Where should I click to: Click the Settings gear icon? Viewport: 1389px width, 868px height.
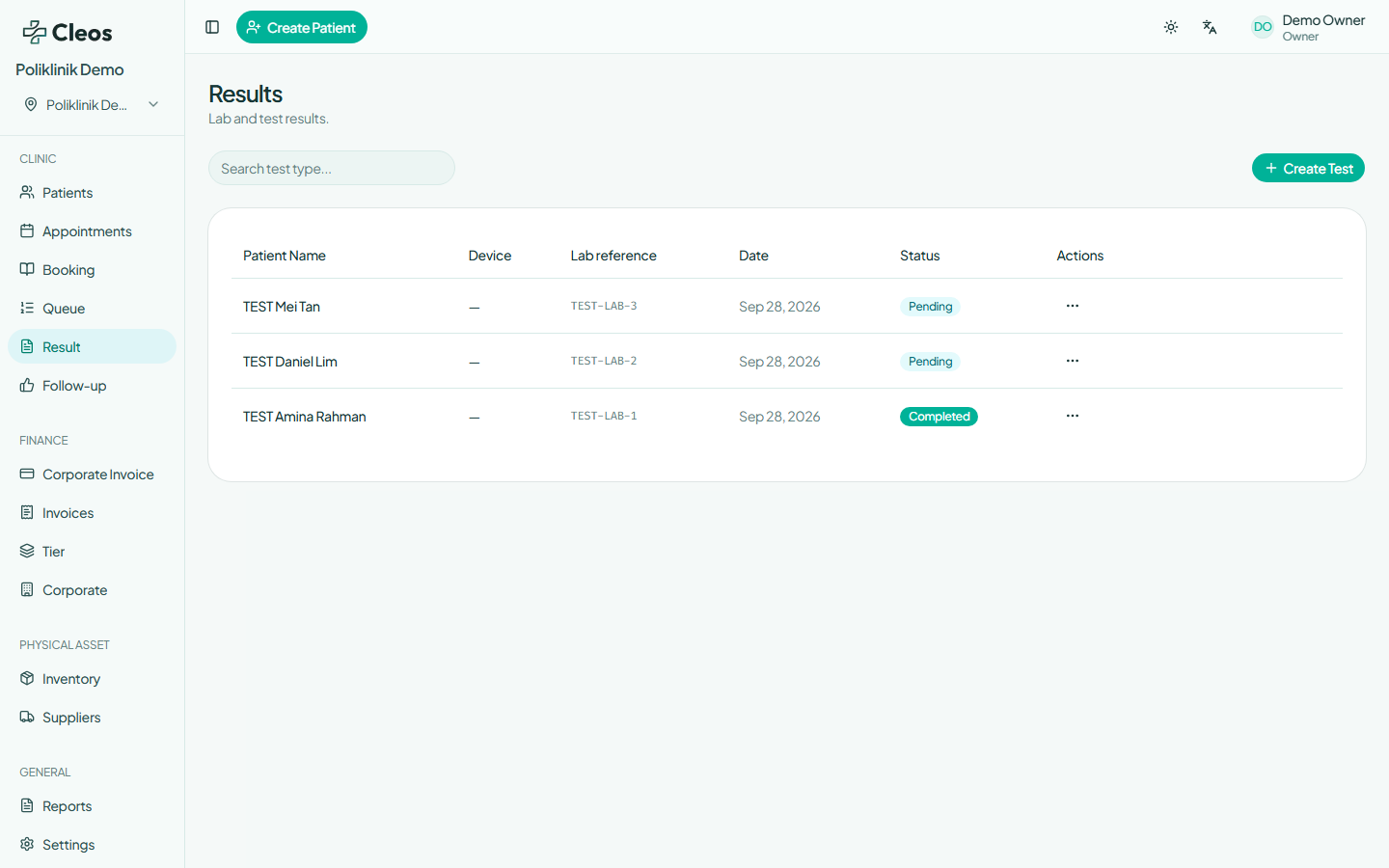pyautogui.click(x=27, y=844)
